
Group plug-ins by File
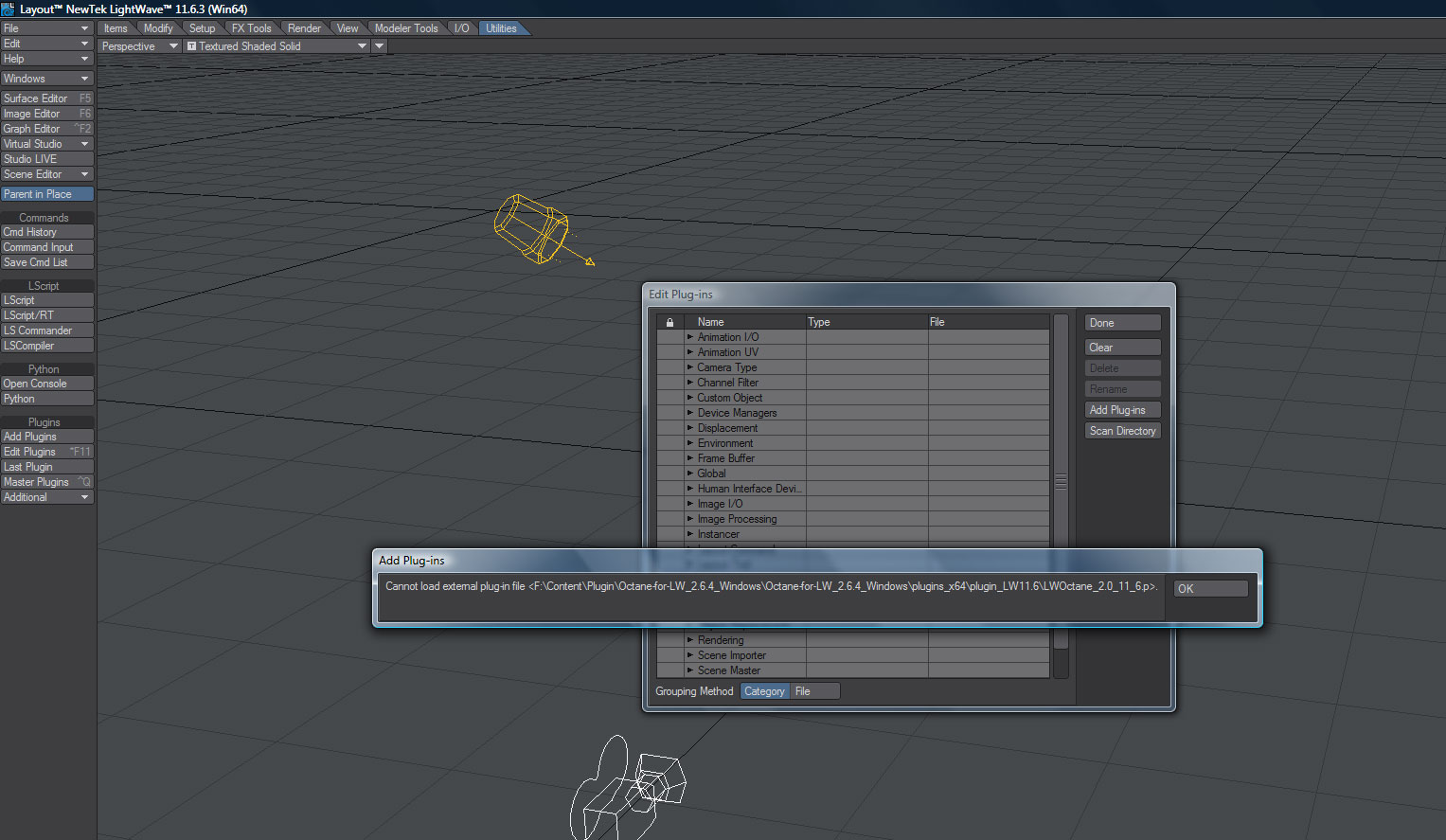click(814, 691)
